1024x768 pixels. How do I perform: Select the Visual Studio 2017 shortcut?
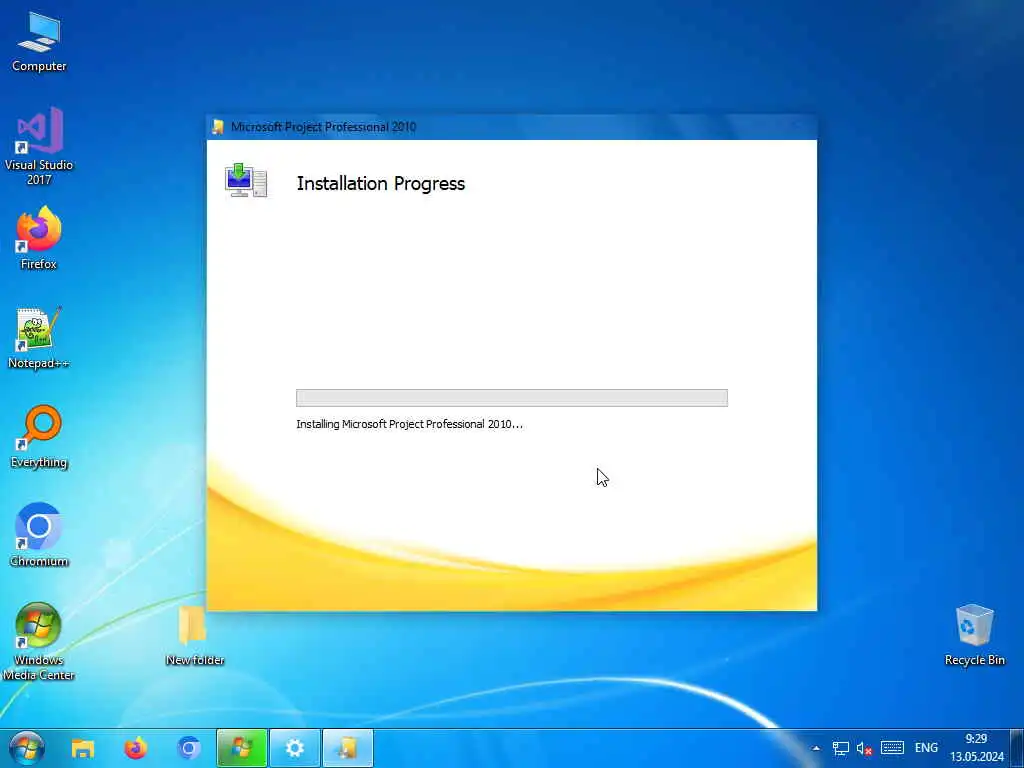coord(39,146)
